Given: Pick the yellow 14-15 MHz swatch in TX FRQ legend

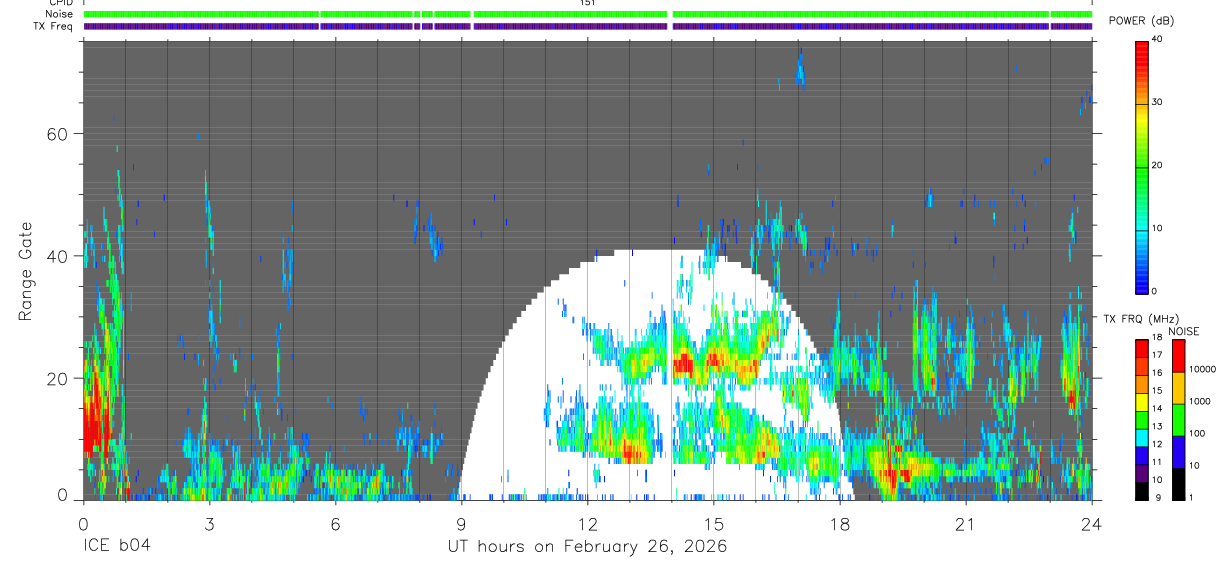Looking at the screenshot, I should tap(1141, 400).
